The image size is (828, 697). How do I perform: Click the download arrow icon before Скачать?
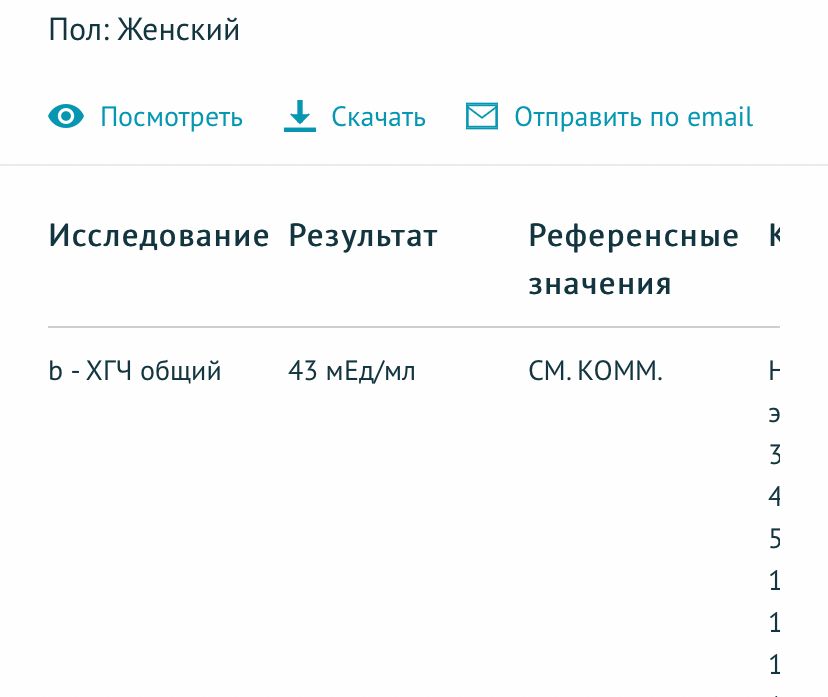coord(300,116)
